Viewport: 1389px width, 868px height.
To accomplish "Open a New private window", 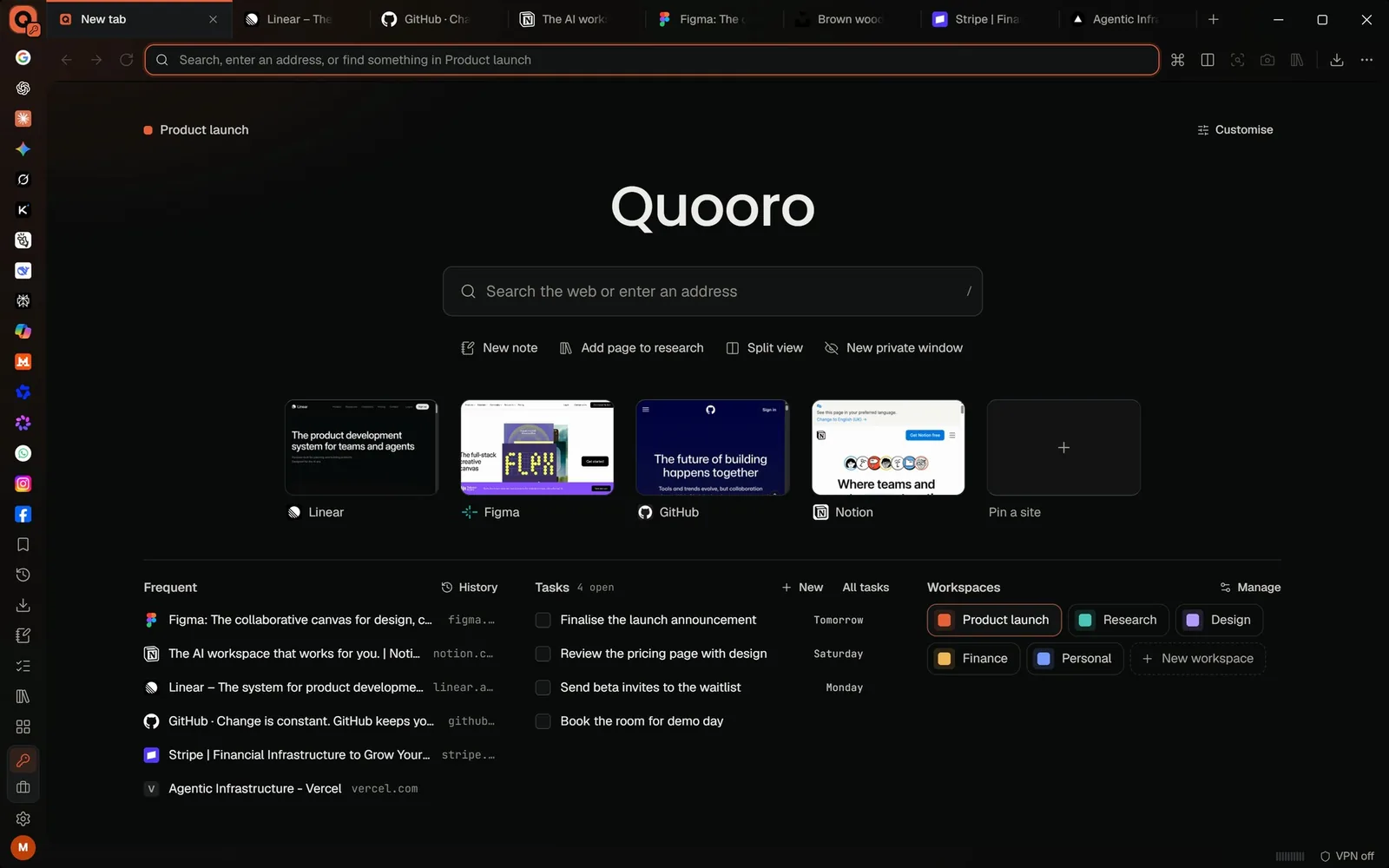I will pos(893,348).
